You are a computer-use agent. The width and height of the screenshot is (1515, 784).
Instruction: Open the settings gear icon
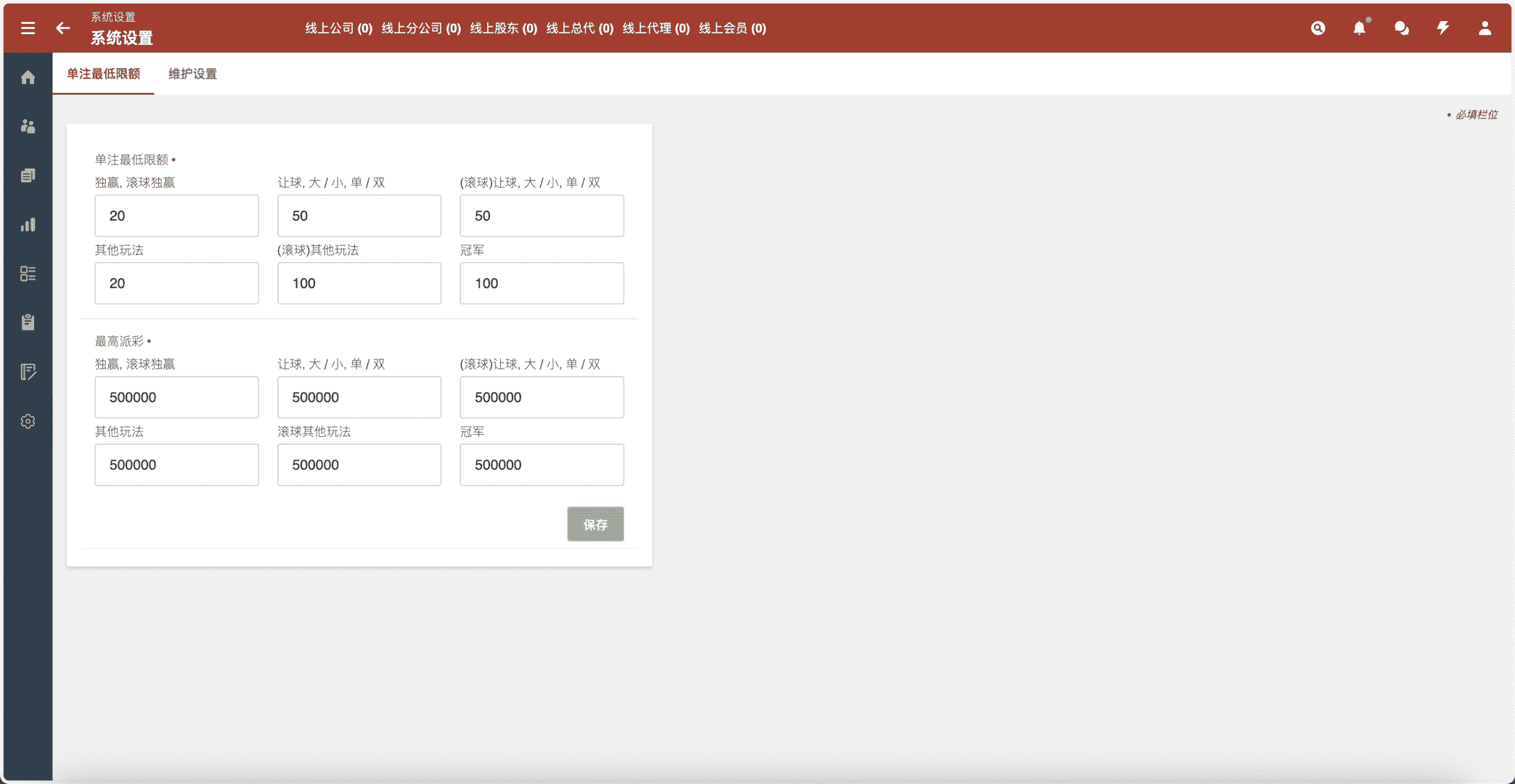28,421
